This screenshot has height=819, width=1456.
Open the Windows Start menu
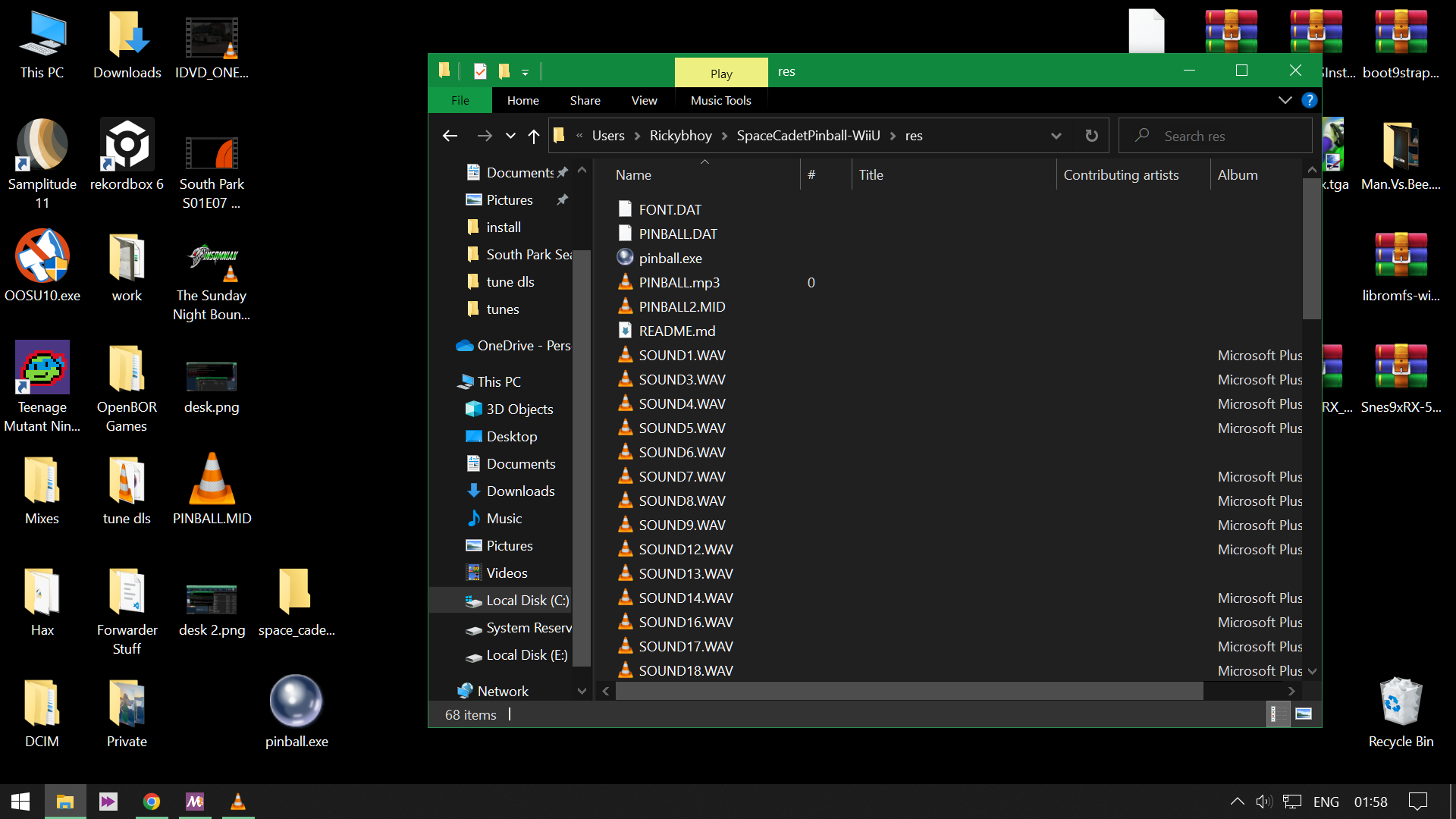tap(20, 802)
